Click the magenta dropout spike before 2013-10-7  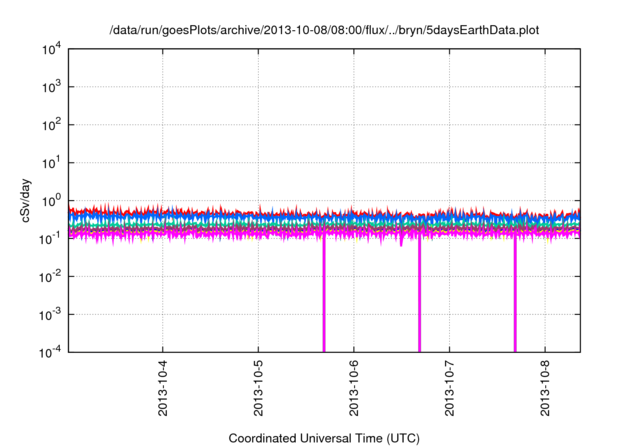coord(419,294)
